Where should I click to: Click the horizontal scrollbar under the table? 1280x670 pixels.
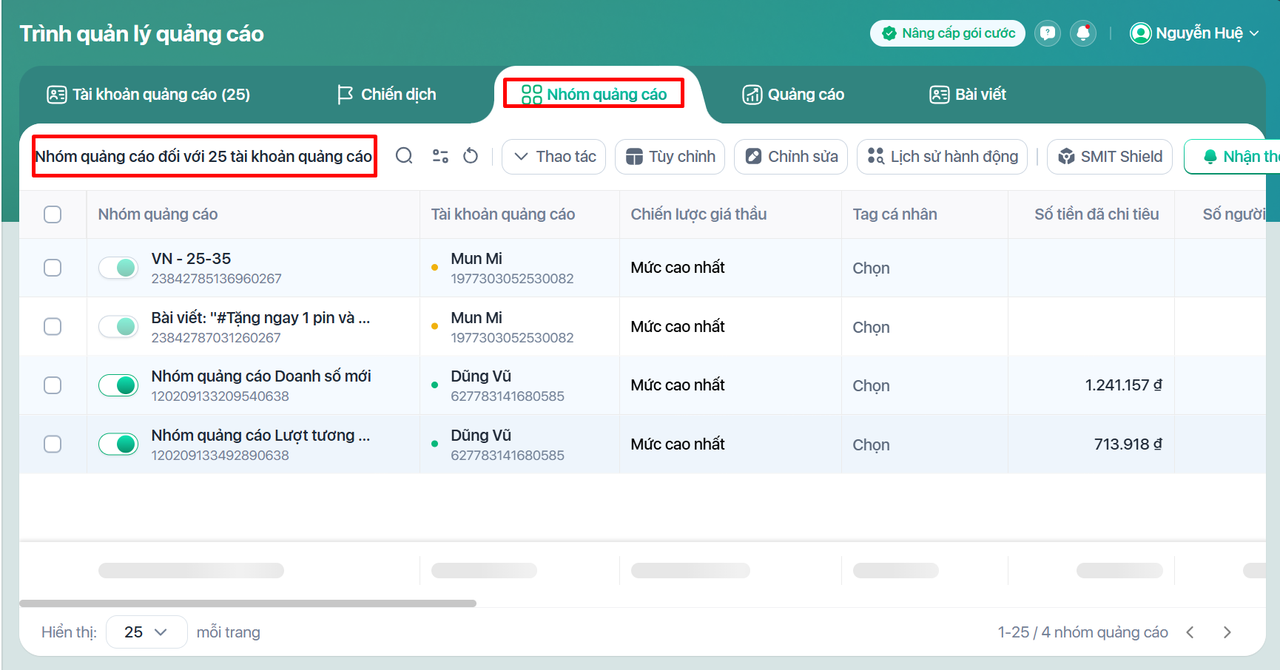tap(248, 603)
